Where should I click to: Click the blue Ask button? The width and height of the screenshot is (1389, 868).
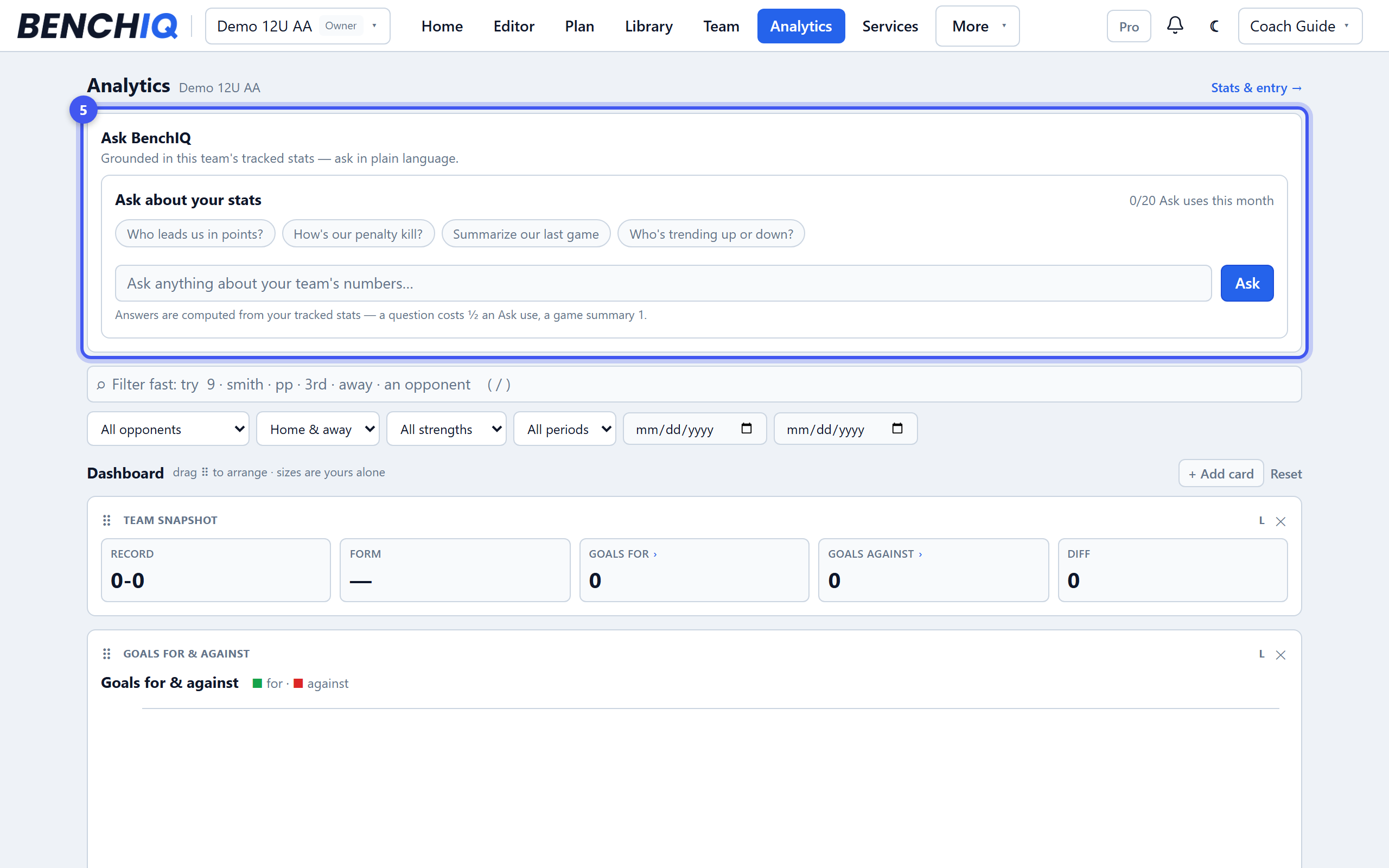click(1247, 283)
